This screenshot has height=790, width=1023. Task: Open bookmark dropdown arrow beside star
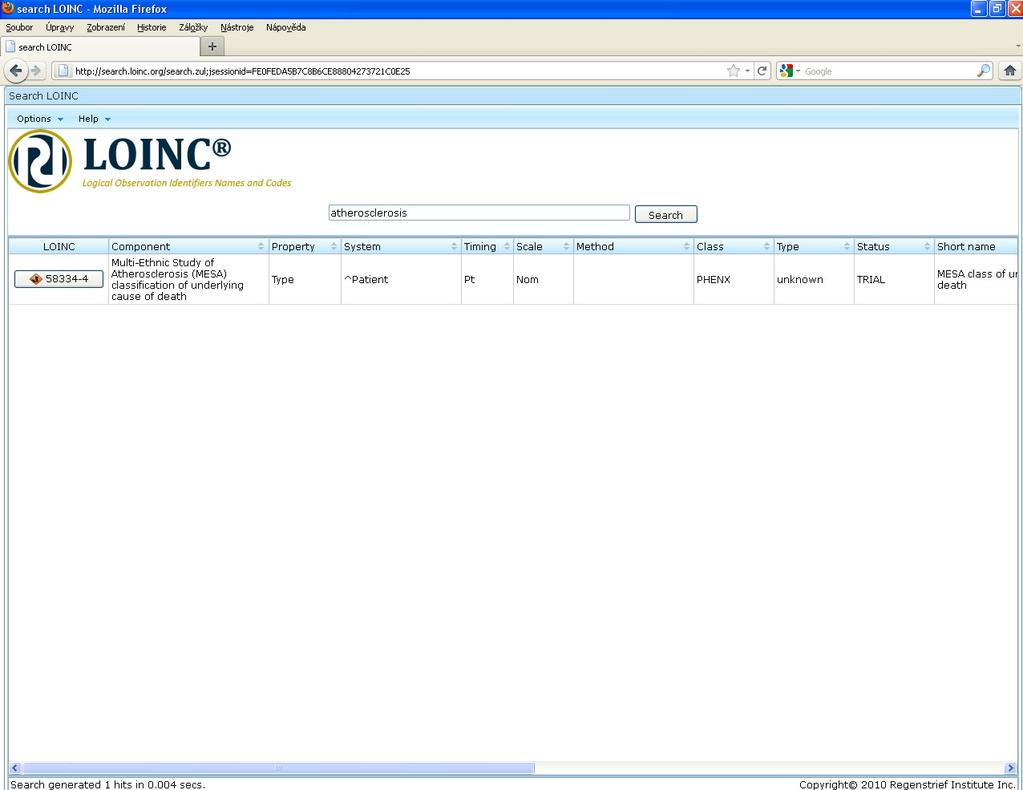point(748,71)
